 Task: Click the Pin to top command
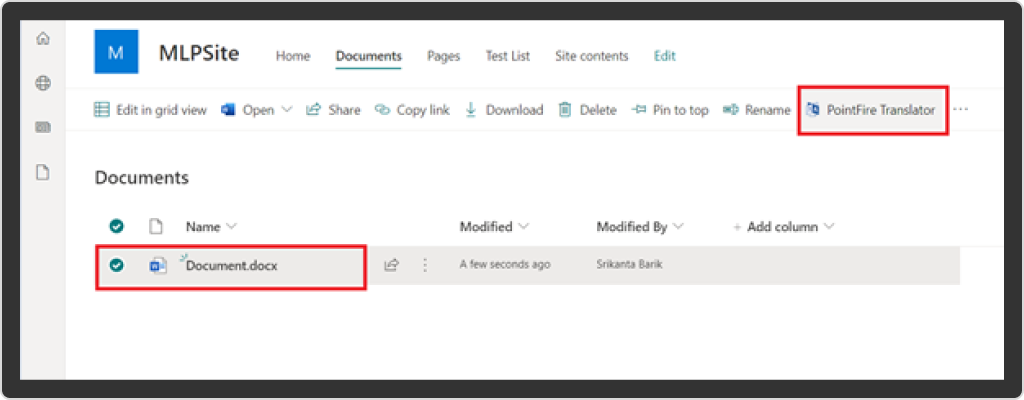670,110
